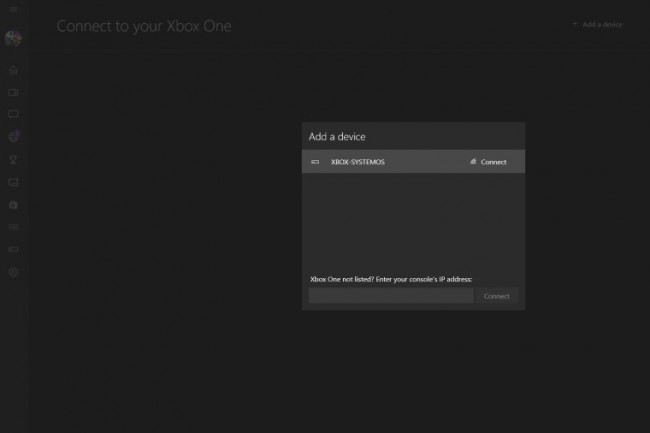Image resolution: width=650 pixels, height=433 pixels.
Task: Go to Home in the sidebar
Action: (x=13, y=69)
